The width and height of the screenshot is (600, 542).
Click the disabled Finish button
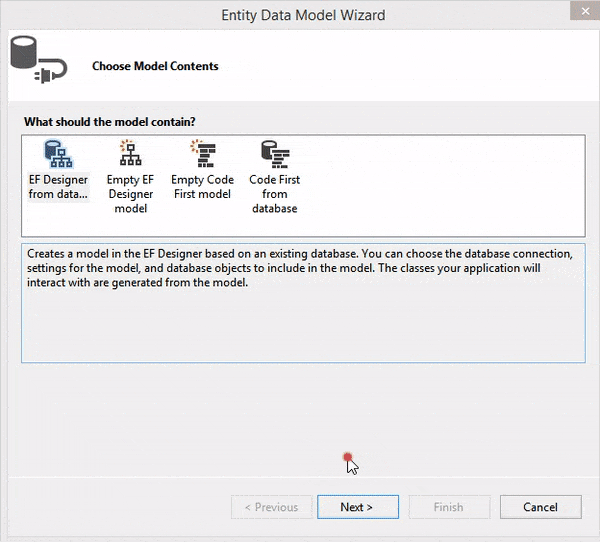[449, 507]
